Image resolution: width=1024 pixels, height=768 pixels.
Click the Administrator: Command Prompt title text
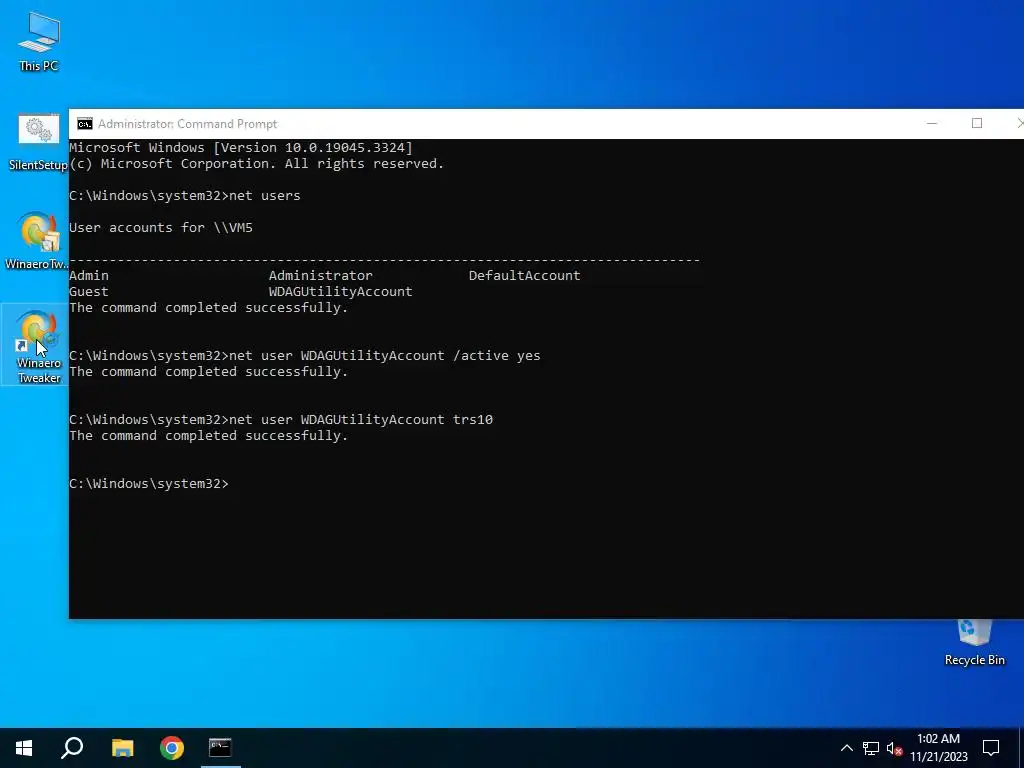(x=187, y=124)
